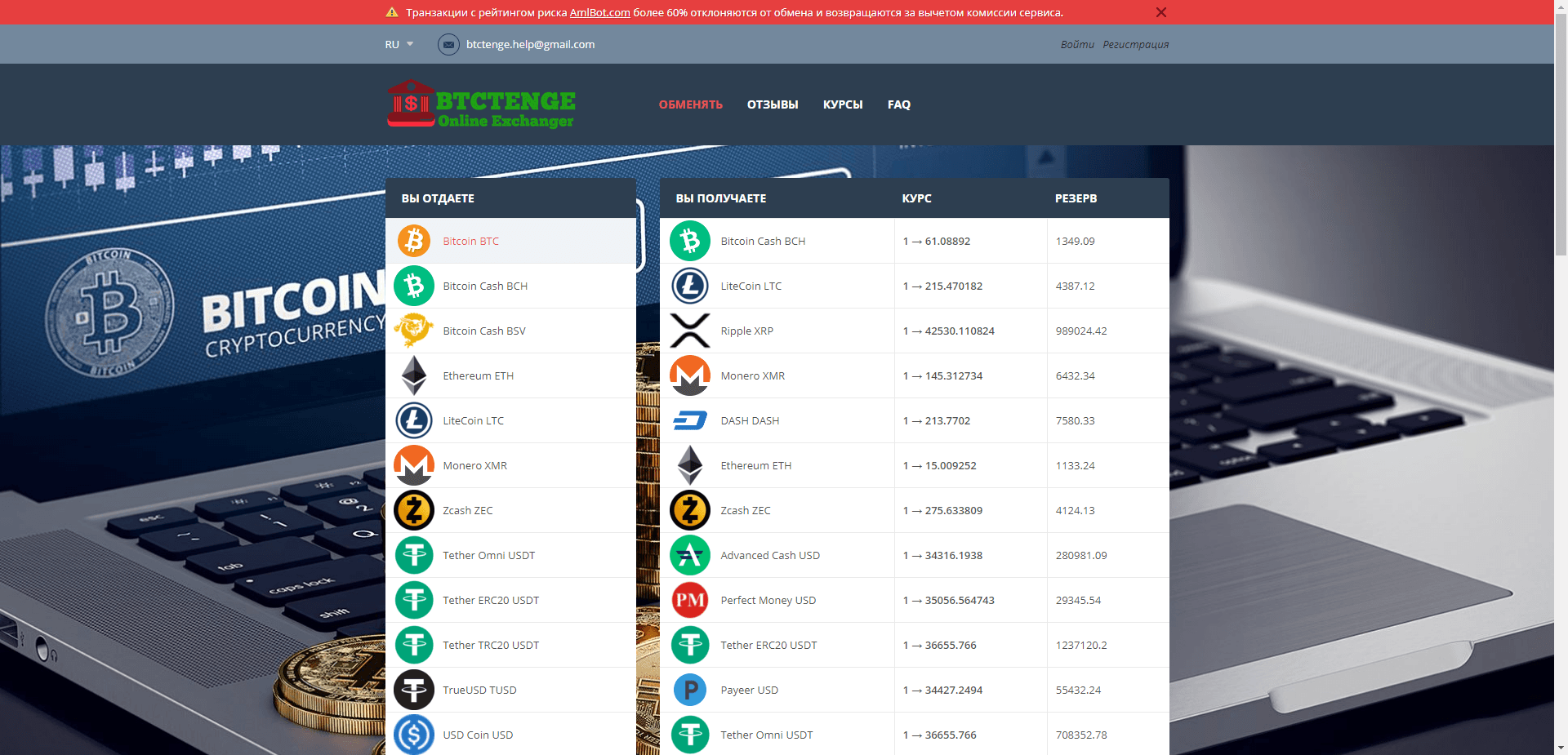Screen dimensions: 1568x755
Task: Select the Monero XMR icon under ВЫ ОТДАЕТЕ
Action: (x=414, y=465)
